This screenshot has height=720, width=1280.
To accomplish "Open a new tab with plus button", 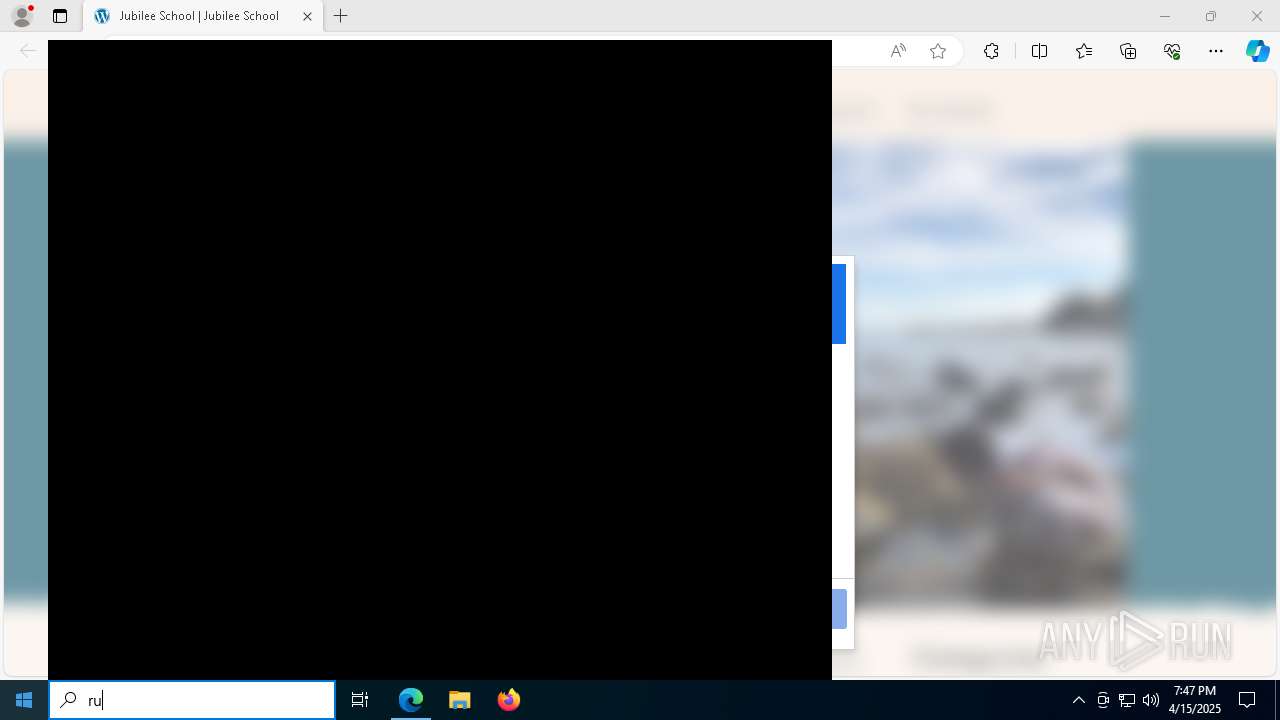I will coord(340,16).
